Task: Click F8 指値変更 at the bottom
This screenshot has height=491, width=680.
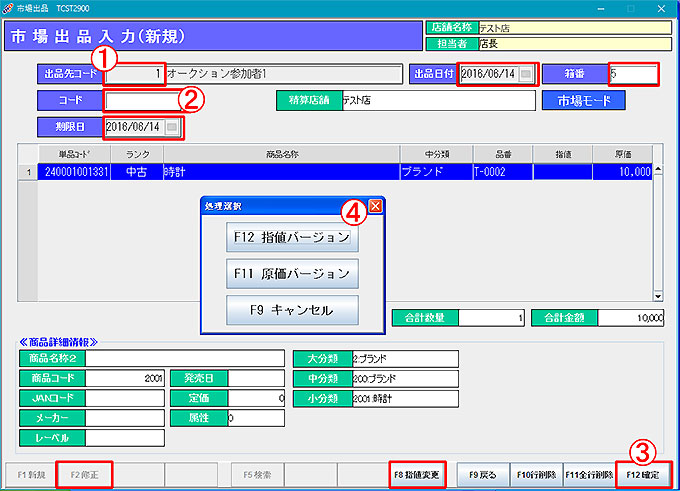Action: (416, 473)
